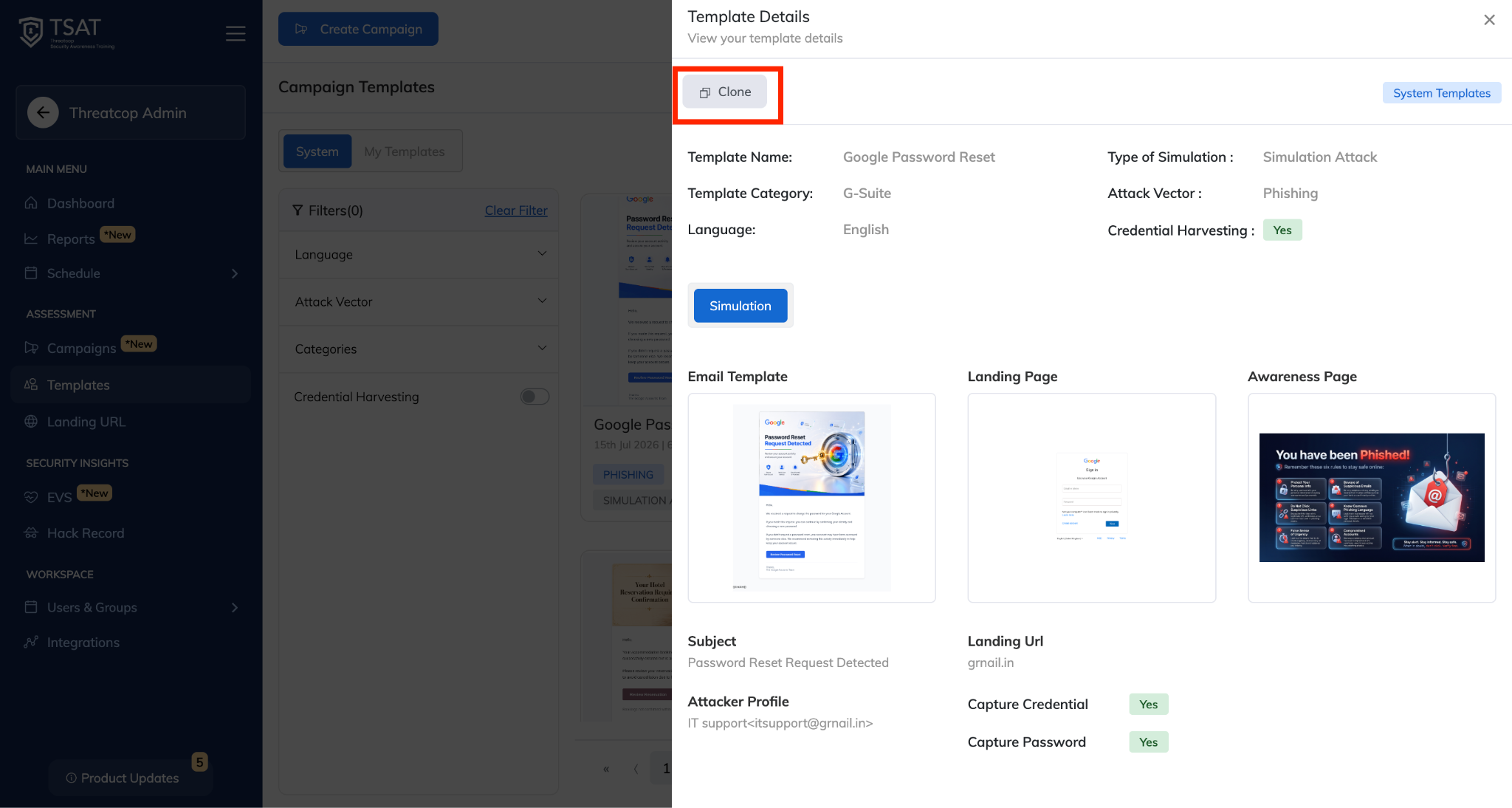The width and height of the screenshot is (1512, 808).
Task: Click the first-page double-chevron pagination control
Action: (x=606, y=769)
